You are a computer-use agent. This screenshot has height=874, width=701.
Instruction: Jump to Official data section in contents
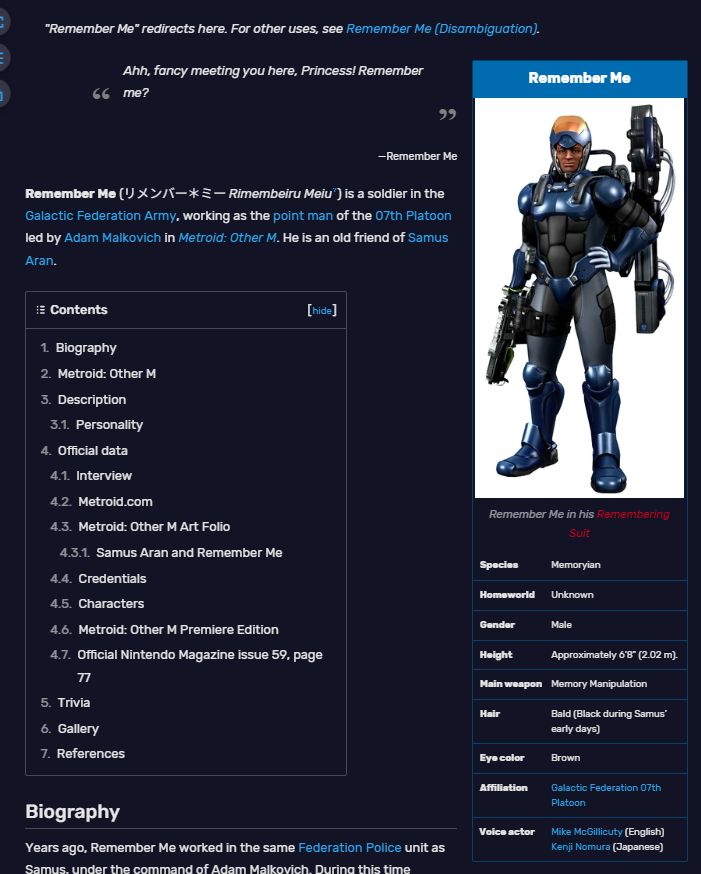click(93, 450)
